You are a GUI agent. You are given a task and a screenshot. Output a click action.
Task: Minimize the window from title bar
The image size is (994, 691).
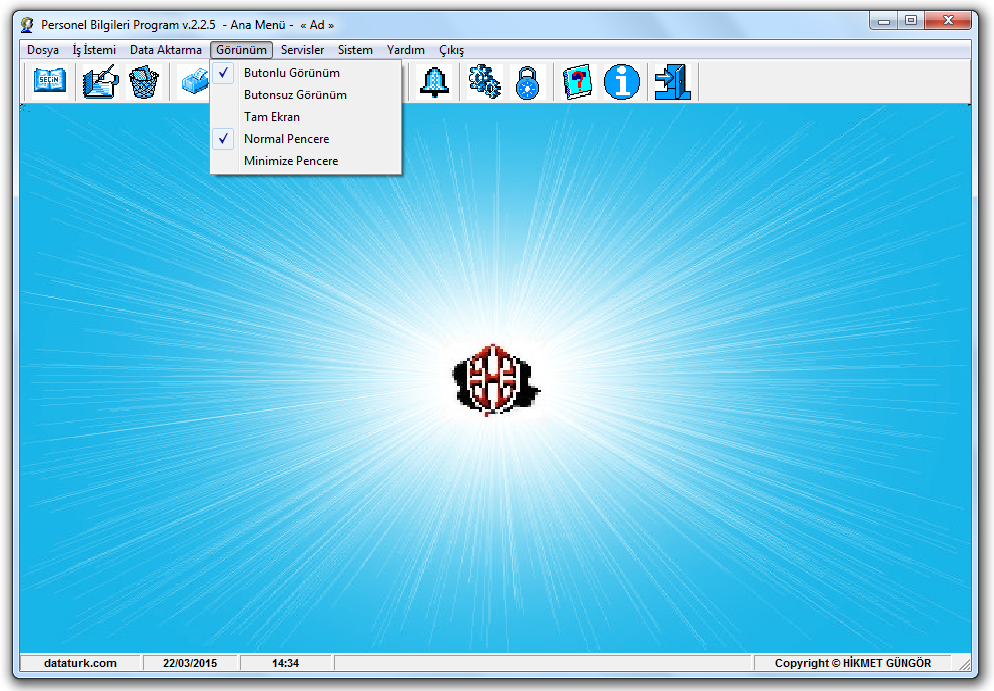(884, 21)
